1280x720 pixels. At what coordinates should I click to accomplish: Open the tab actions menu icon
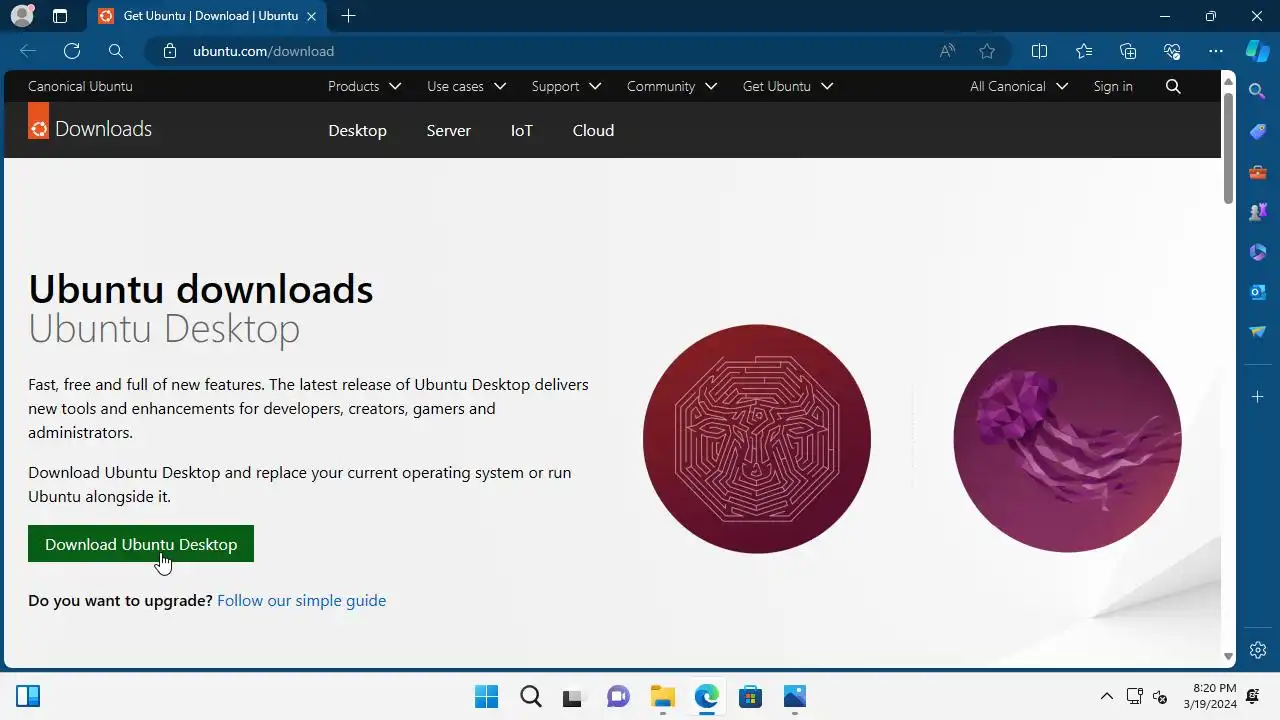pos(60,16)
